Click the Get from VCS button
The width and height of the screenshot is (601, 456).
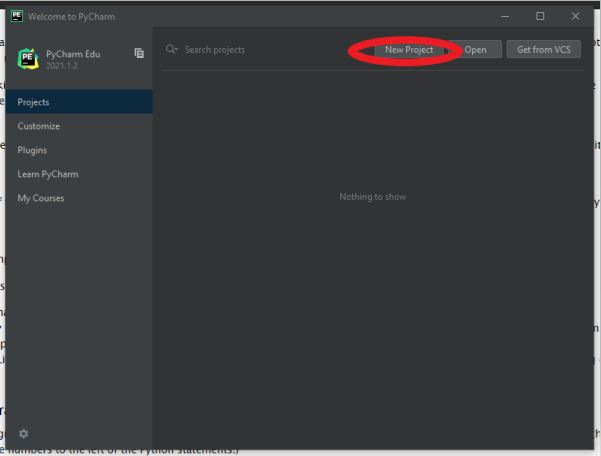[x=544, y=49]
